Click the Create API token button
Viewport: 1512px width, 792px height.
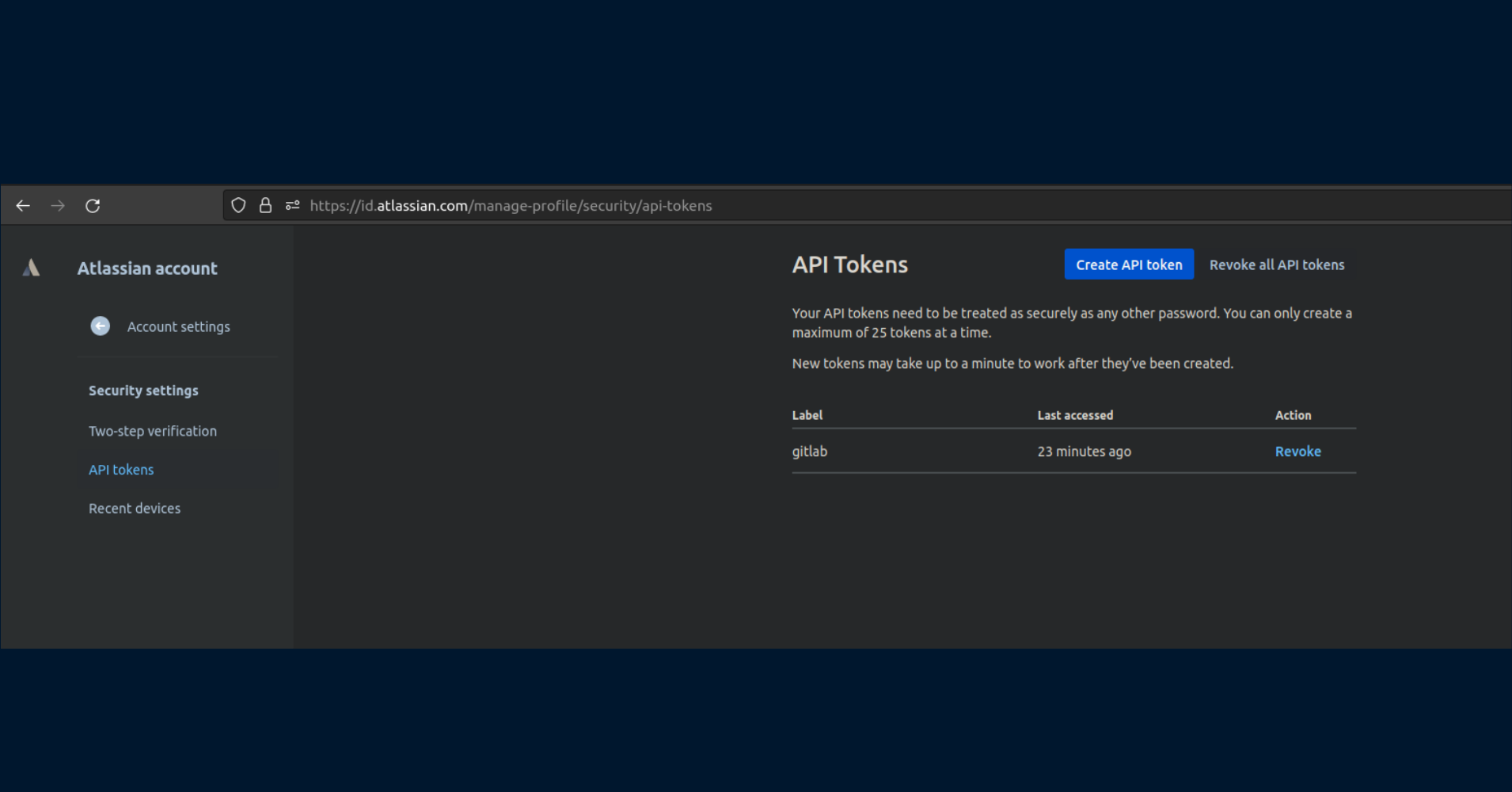tap(1129, 265)
